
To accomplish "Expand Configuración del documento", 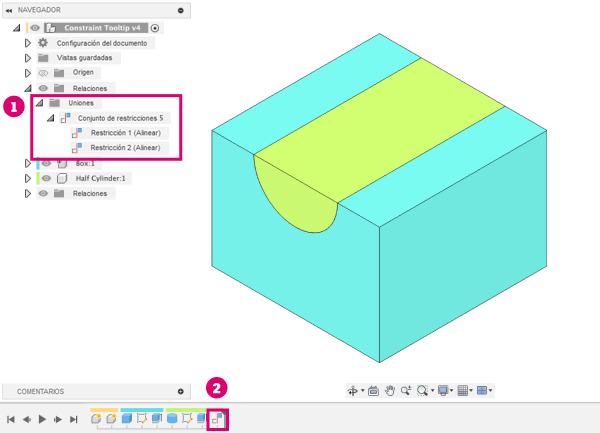I will point(28,43).
